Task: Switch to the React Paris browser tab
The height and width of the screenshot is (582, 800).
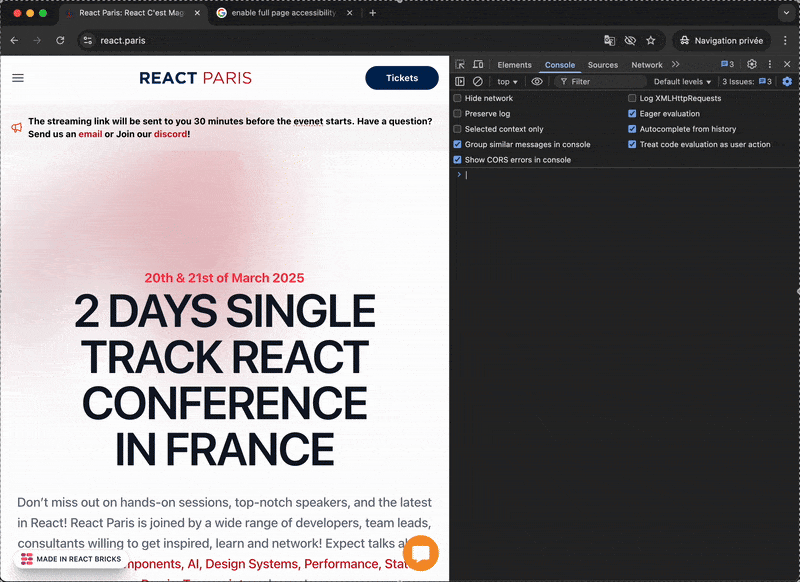Action: 131,13
